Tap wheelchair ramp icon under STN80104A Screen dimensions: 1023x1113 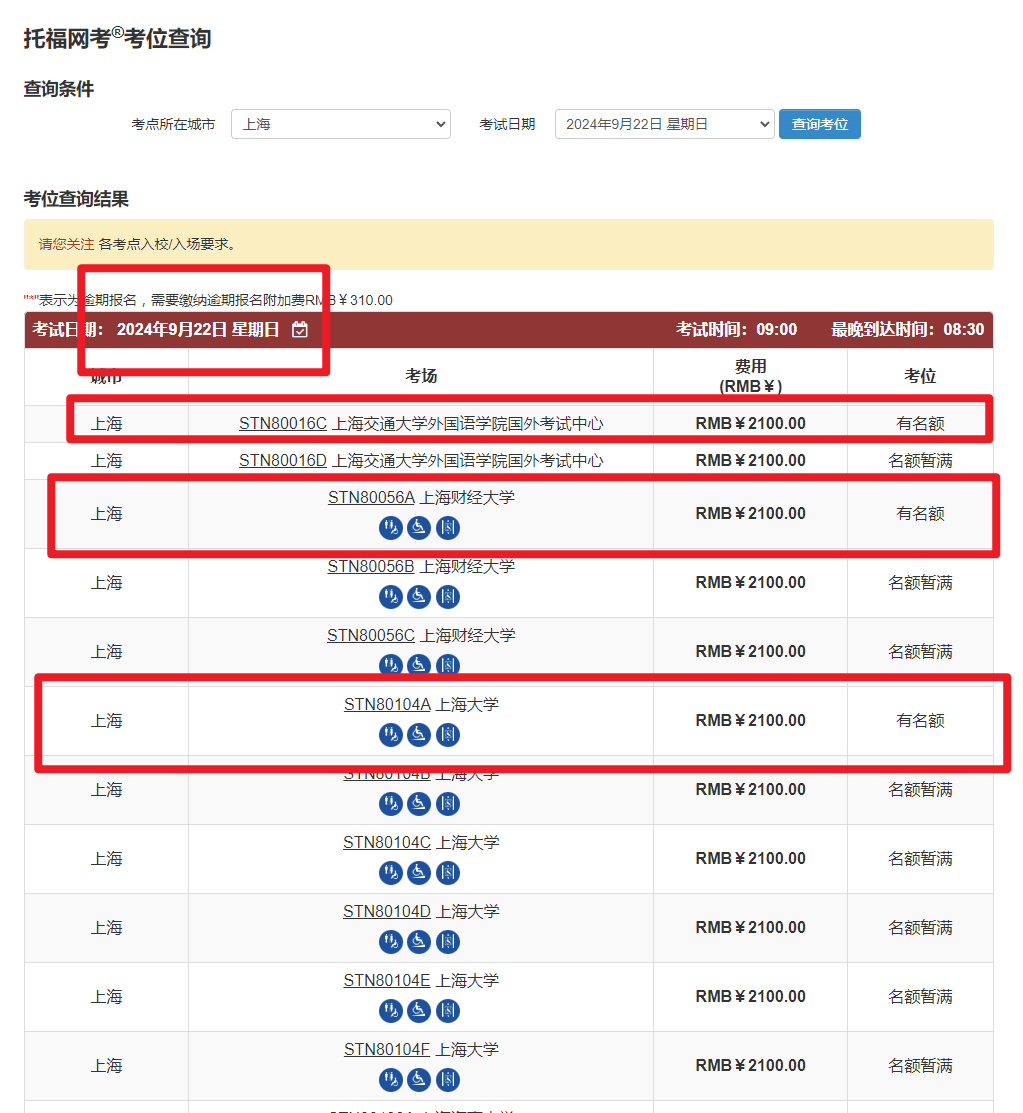(419, 735)
